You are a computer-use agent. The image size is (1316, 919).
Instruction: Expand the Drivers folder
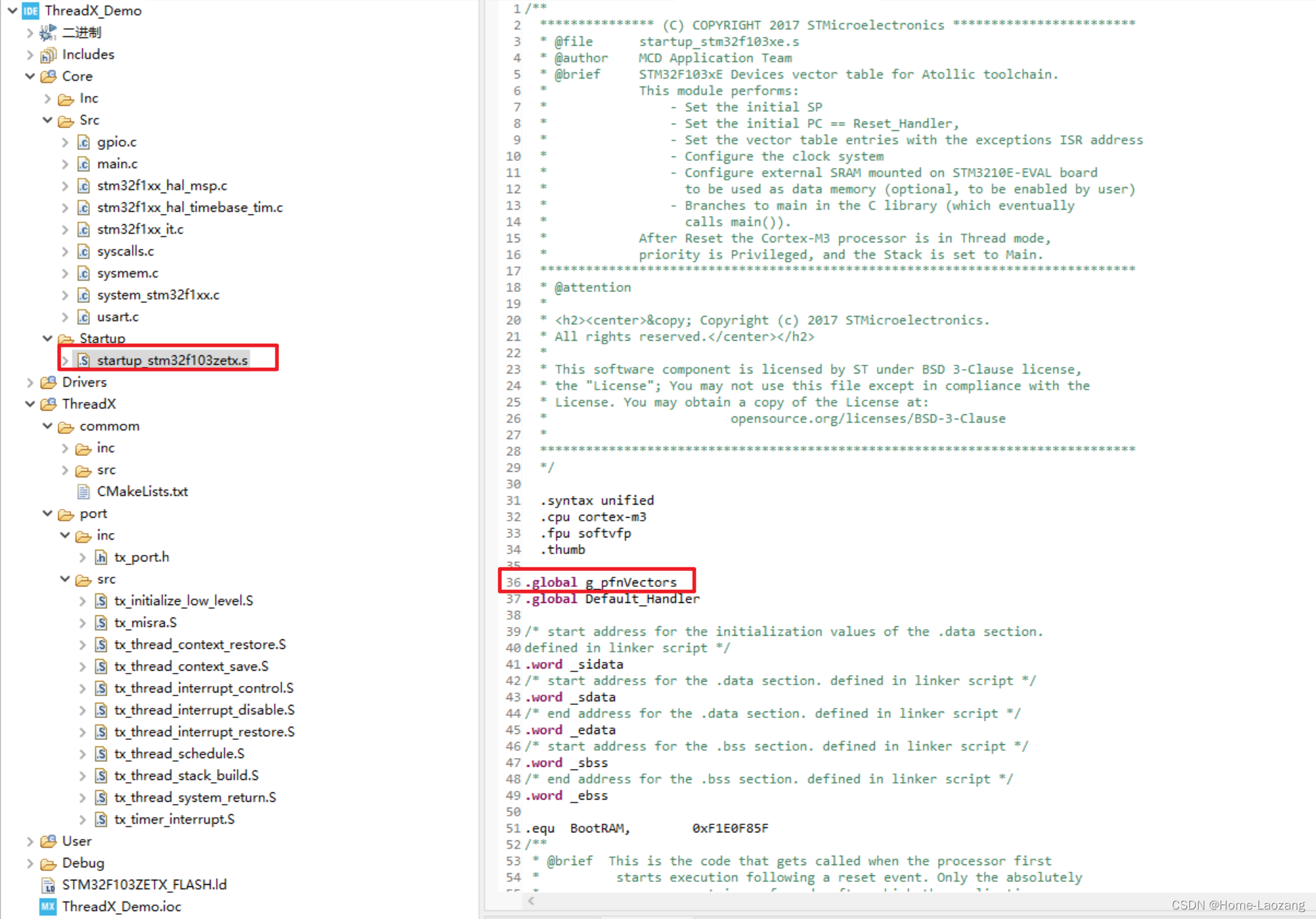click(29, 382)
